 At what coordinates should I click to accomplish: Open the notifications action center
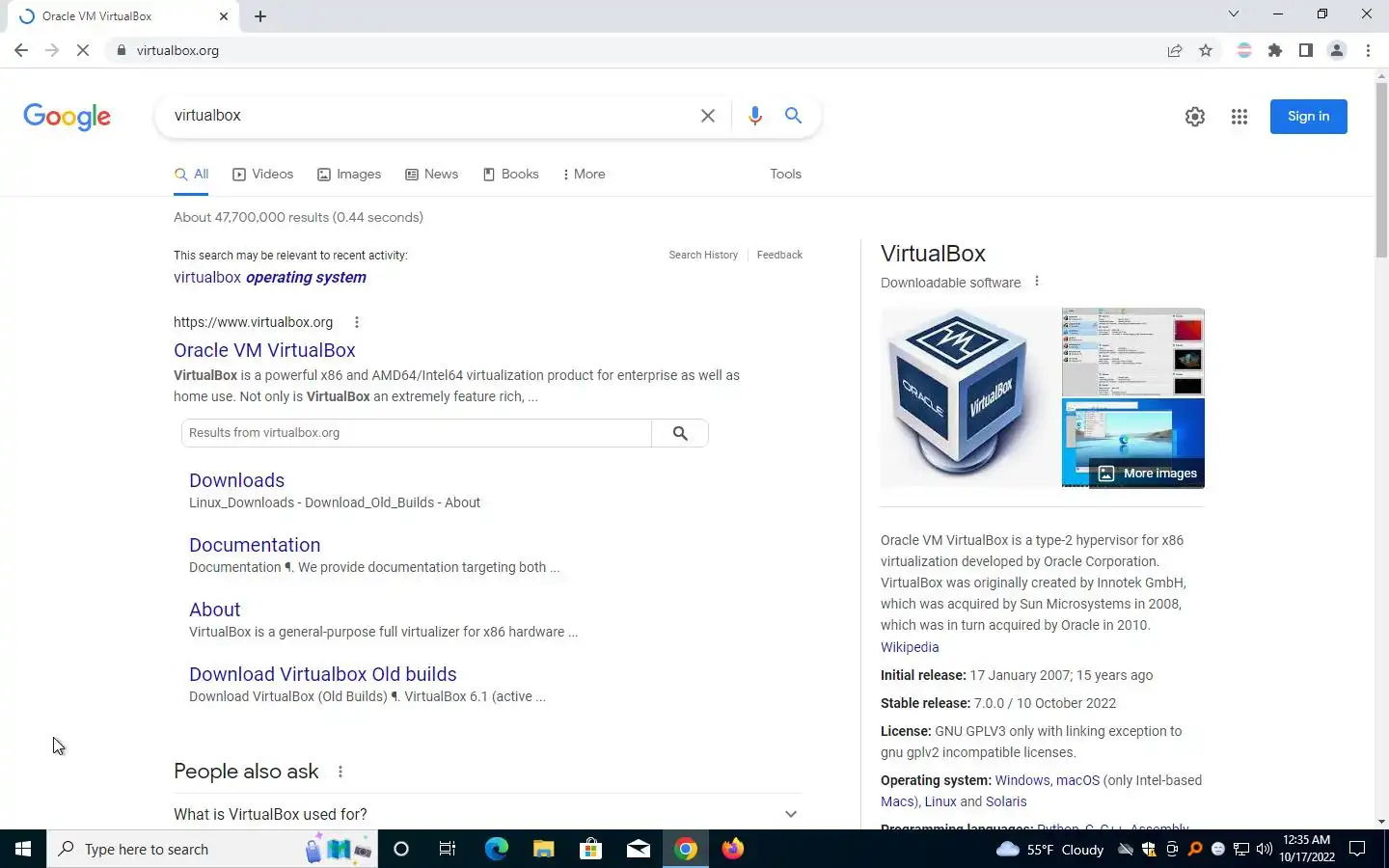point(1357,849)
